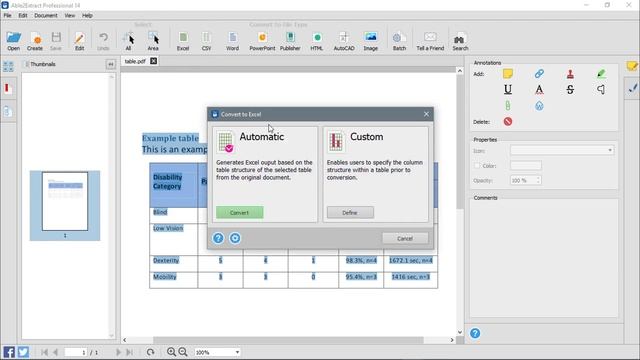Open the Help menu
This screenshot has height=360, width=640.
click(87, 16)
